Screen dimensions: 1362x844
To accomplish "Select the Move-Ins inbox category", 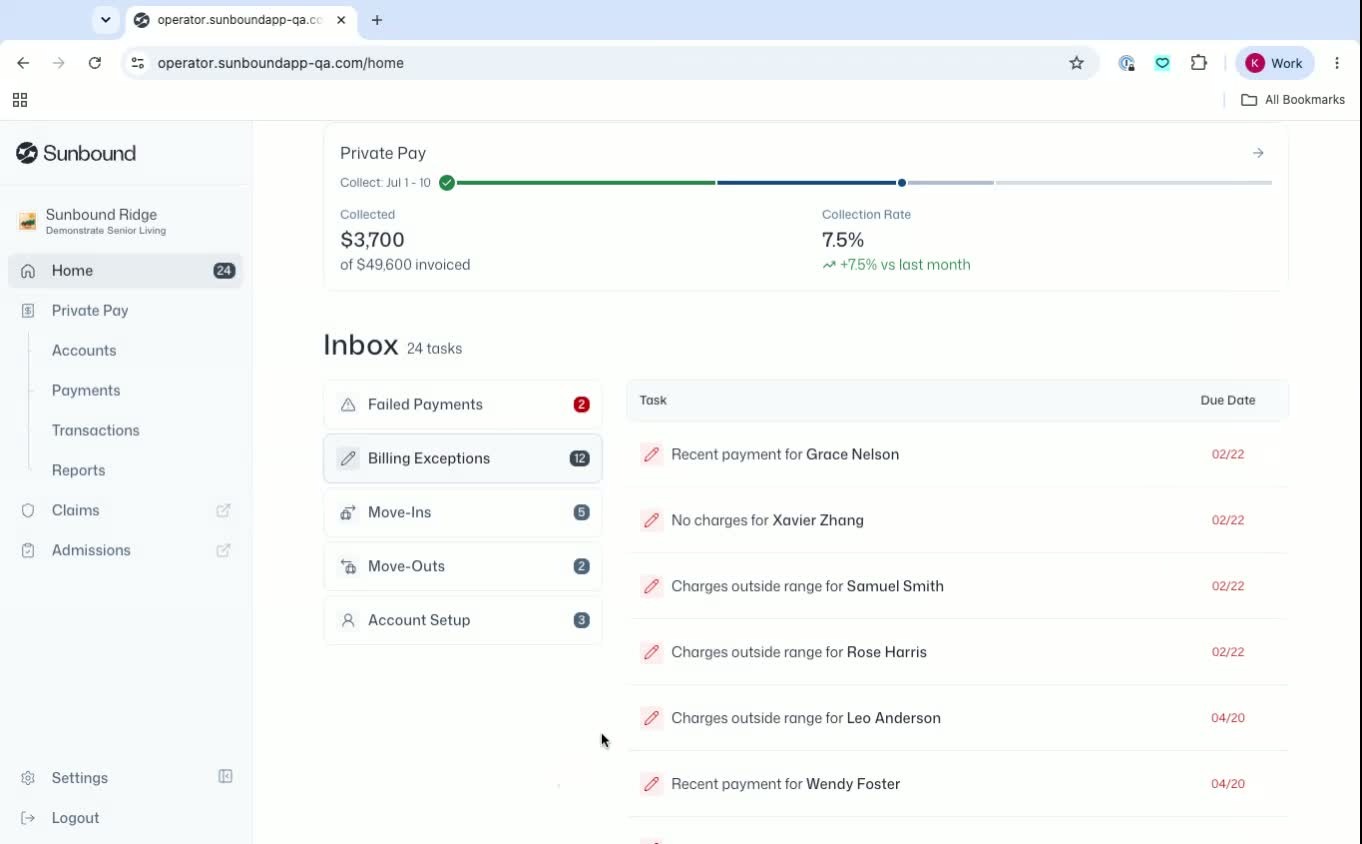I will point(463,512).
